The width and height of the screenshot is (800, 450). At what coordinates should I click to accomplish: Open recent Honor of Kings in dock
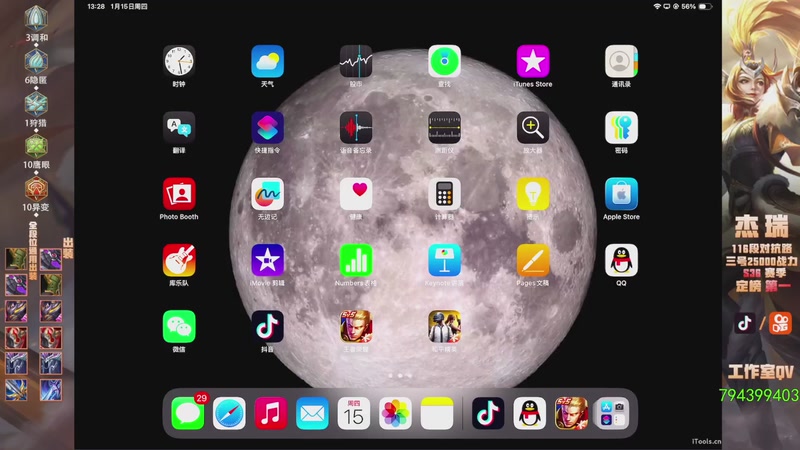[571, 413]
